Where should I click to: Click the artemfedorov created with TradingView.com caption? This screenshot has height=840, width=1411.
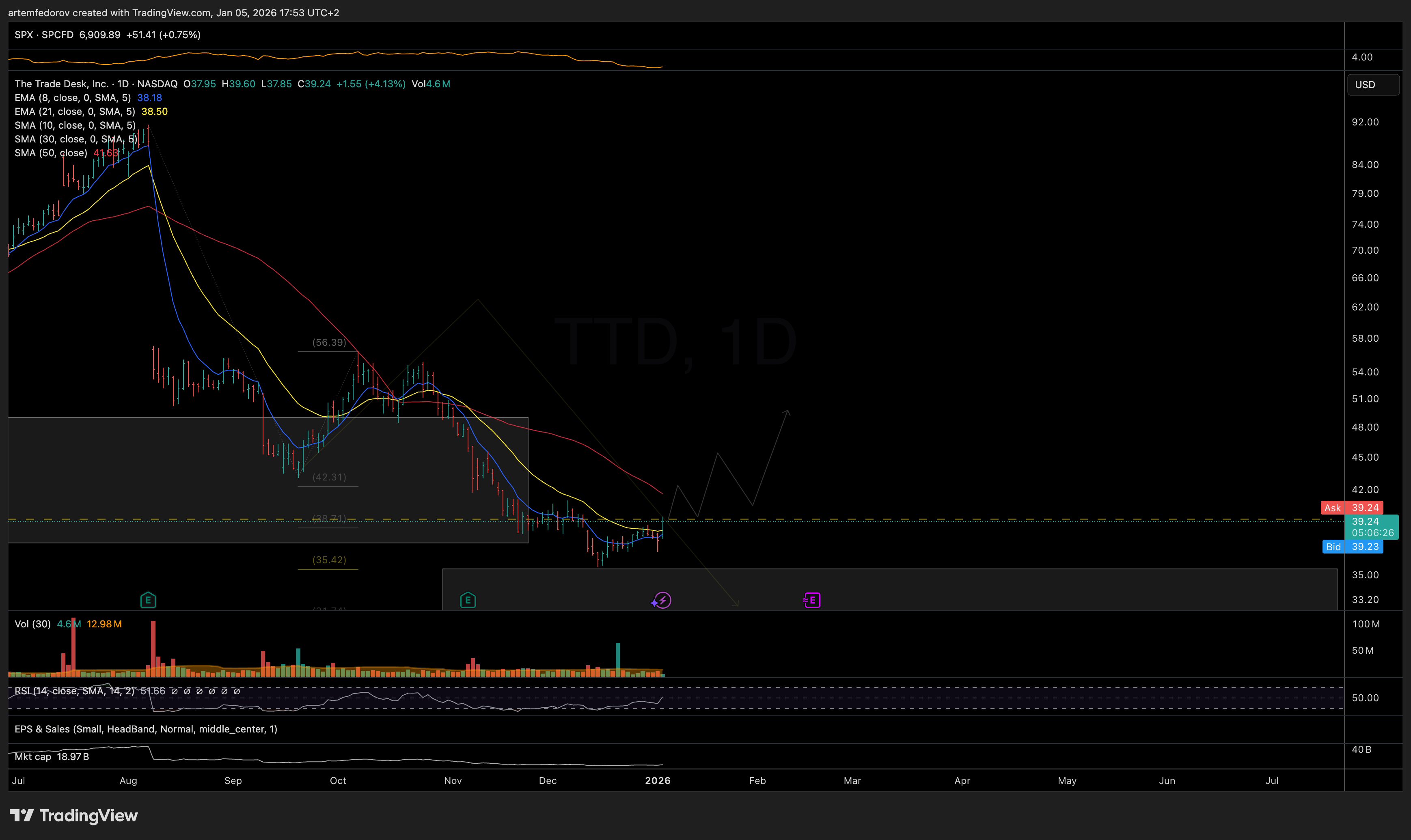coord(174,13)
